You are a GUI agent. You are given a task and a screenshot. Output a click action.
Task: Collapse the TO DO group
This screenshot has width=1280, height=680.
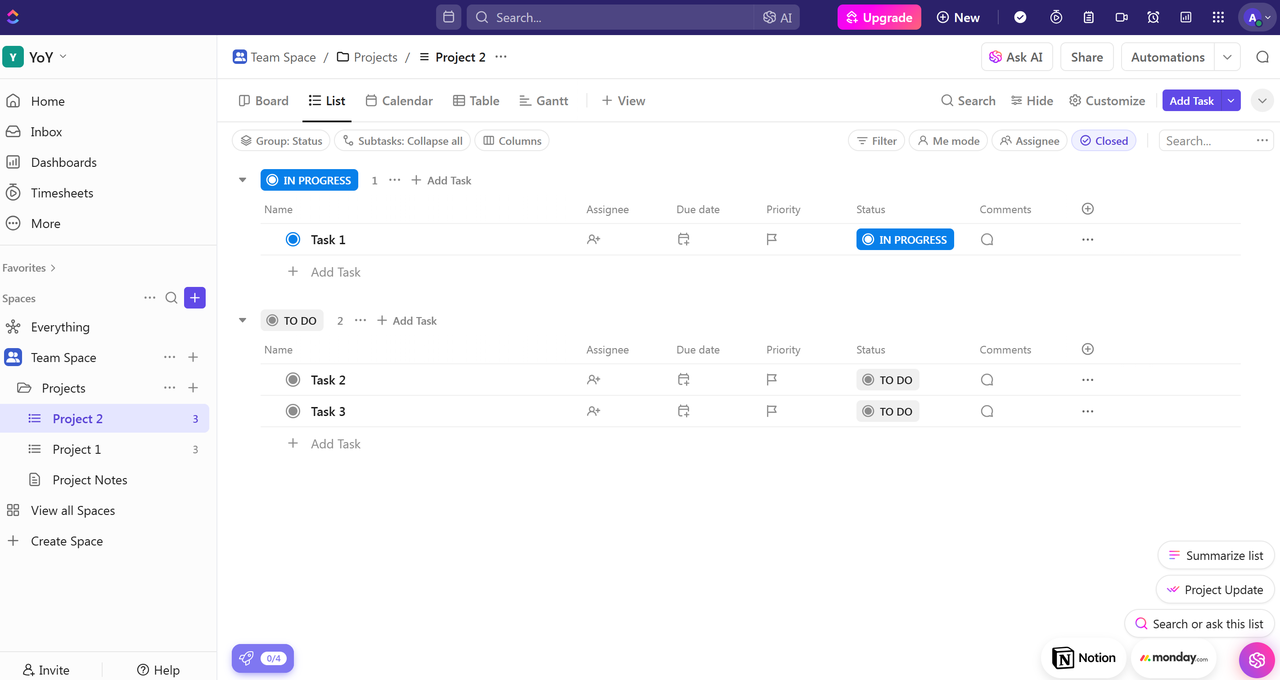tap(242, 321)
